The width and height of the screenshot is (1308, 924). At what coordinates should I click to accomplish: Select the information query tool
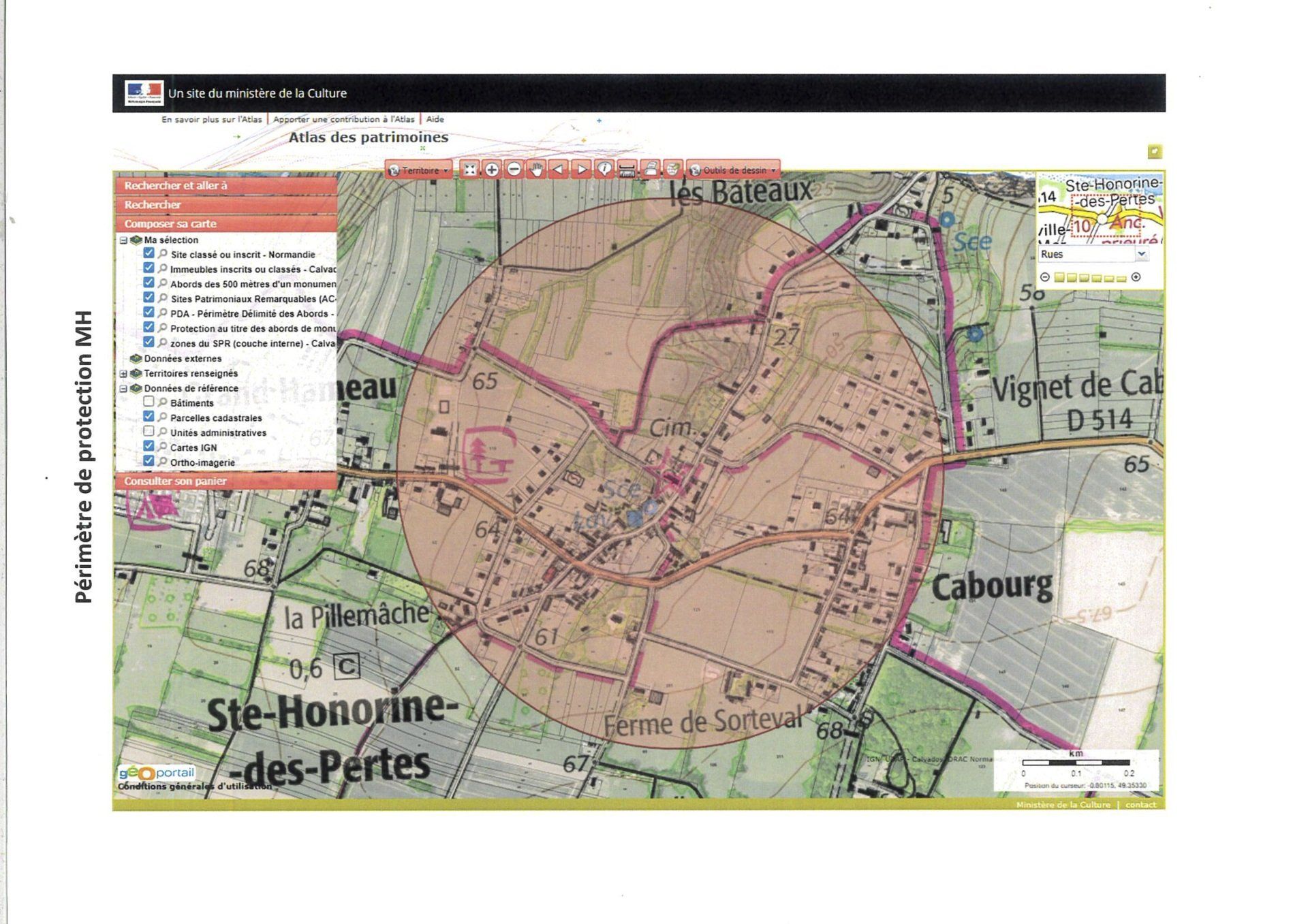point(604,170)
